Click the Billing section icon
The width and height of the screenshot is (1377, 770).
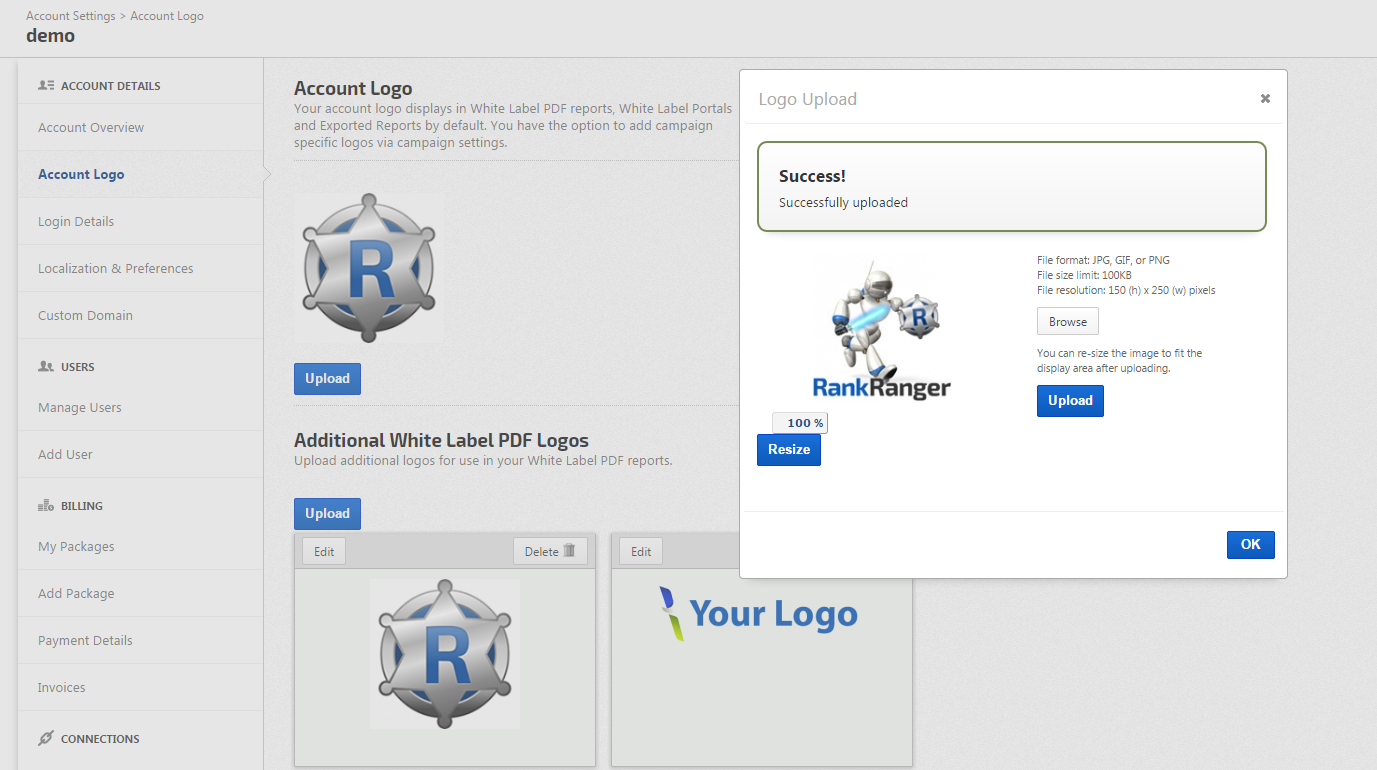pyautogui.click(x=46, y=506)
